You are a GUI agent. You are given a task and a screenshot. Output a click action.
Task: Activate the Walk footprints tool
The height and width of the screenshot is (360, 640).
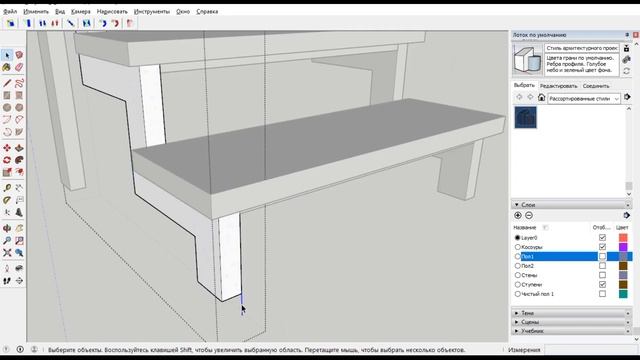pyautogui.click(x=7, y=281)
